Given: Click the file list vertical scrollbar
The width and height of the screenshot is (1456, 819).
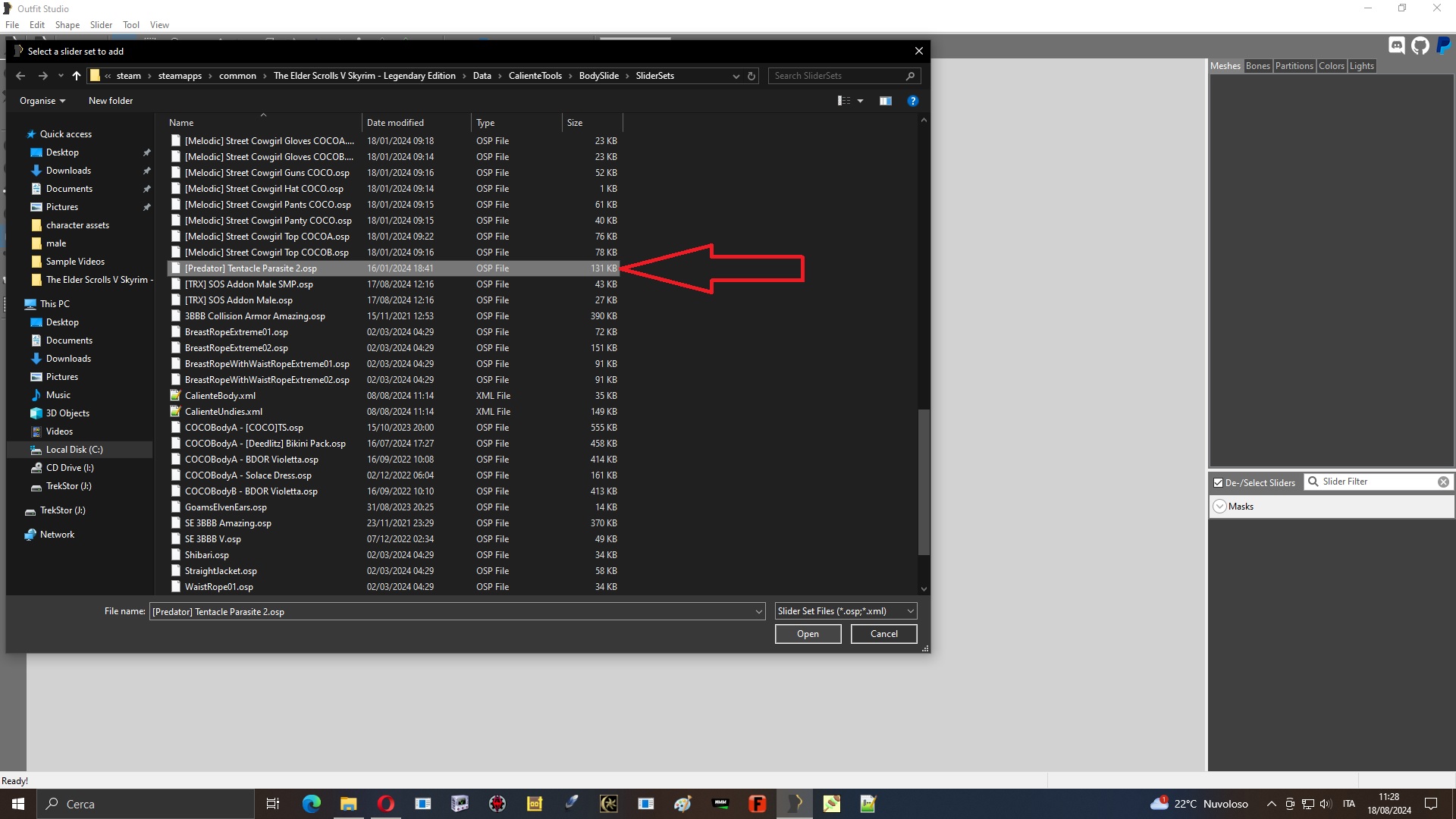Looking at the screenshot, I should coord(924,482).
